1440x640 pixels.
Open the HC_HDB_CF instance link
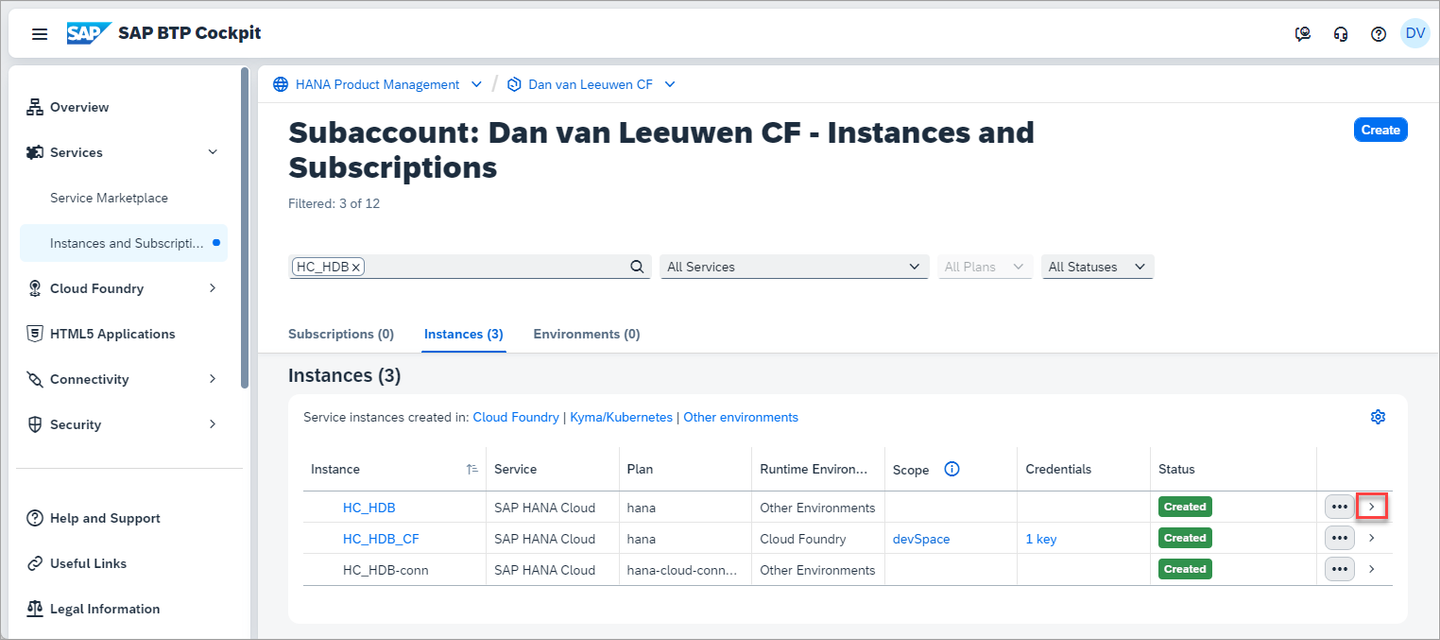pos(381,539)
